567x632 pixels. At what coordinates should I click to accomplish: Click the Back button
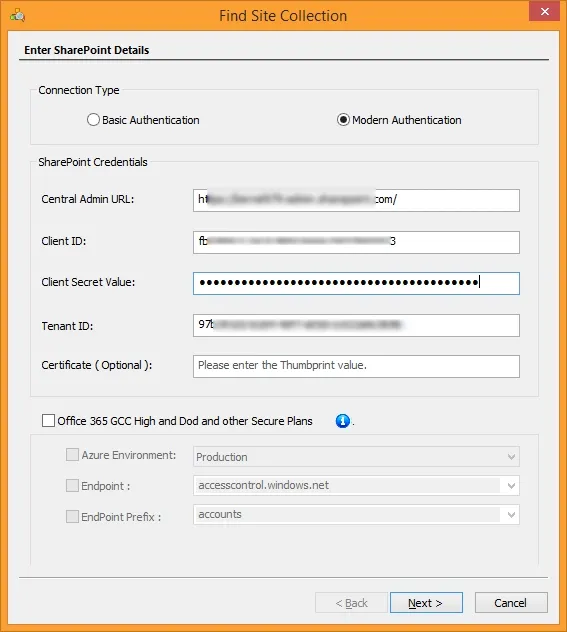click(351, 603)
